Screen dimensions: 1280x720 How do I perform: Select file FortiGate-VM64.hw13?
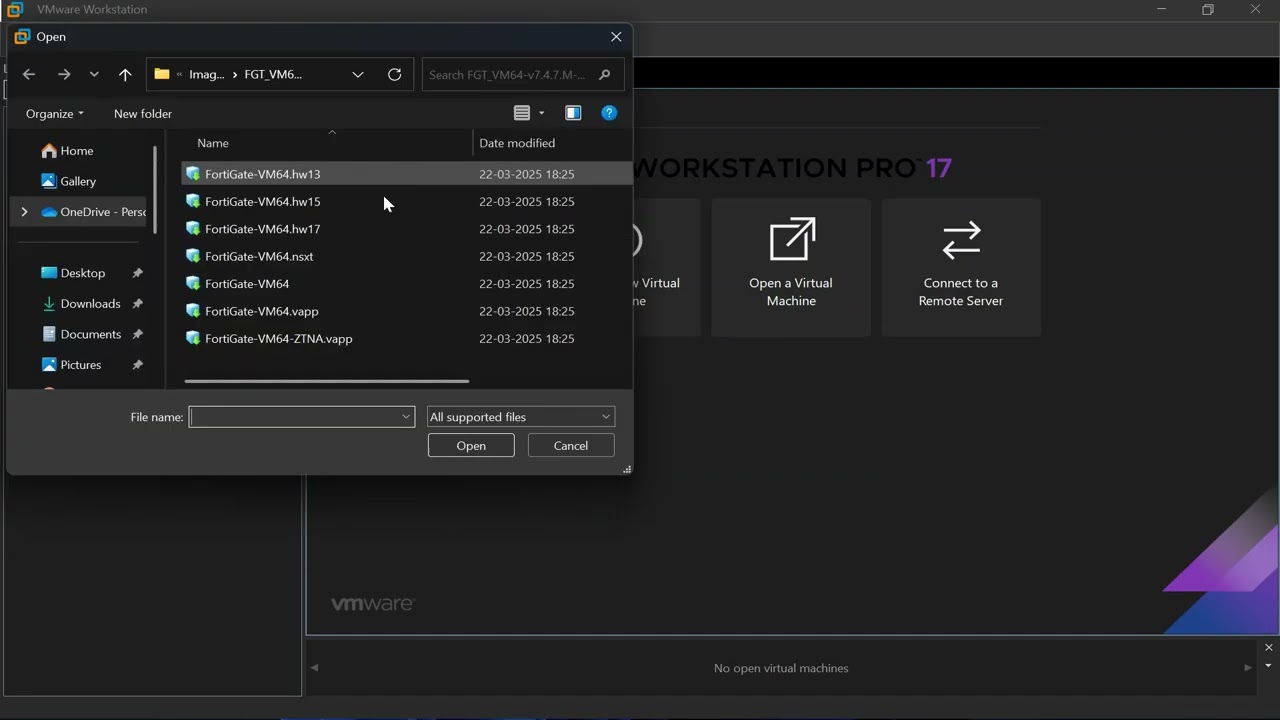(406, 174)
